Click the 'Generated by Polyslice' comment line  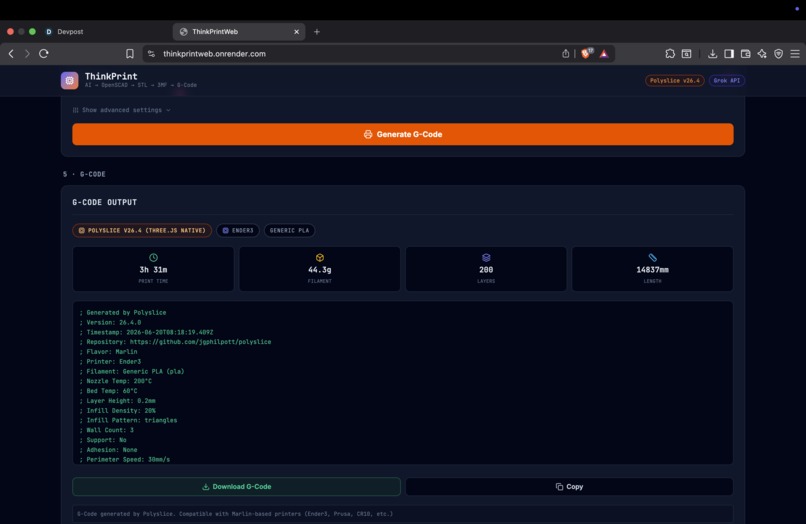[x=123, y=312]
